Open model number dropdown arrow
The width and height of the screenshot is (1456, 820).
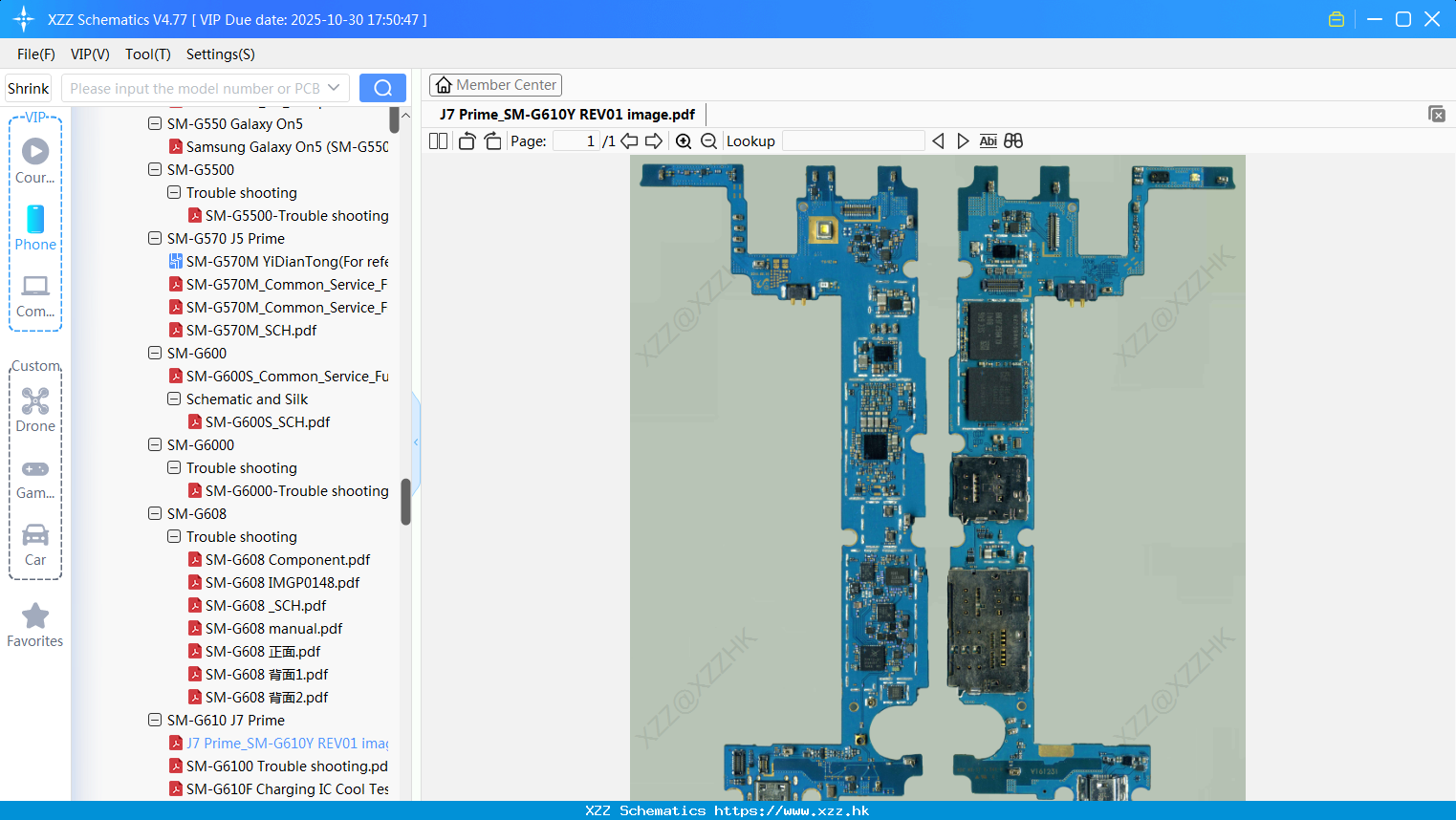[334, 88]
